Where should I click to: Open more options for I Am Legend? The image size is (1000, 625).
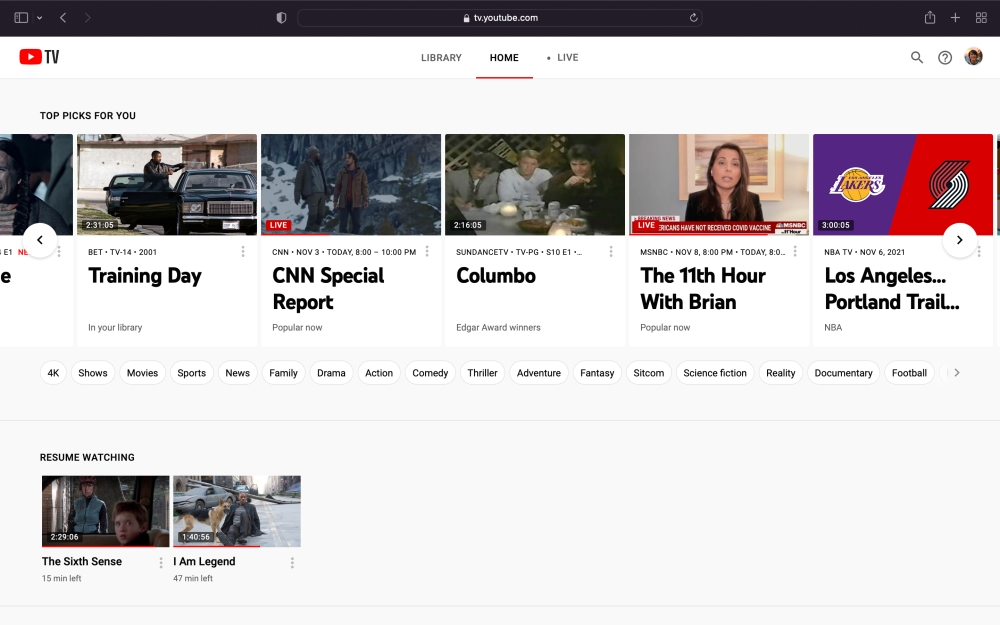point(292,563)
